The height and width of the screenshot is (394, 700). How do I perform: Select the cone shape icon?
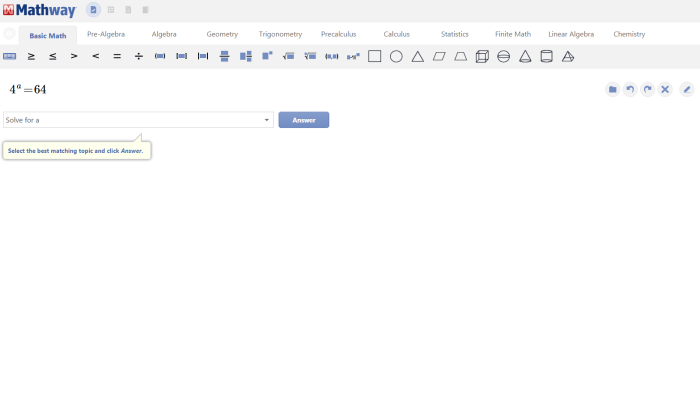click(x=525, y=56)
